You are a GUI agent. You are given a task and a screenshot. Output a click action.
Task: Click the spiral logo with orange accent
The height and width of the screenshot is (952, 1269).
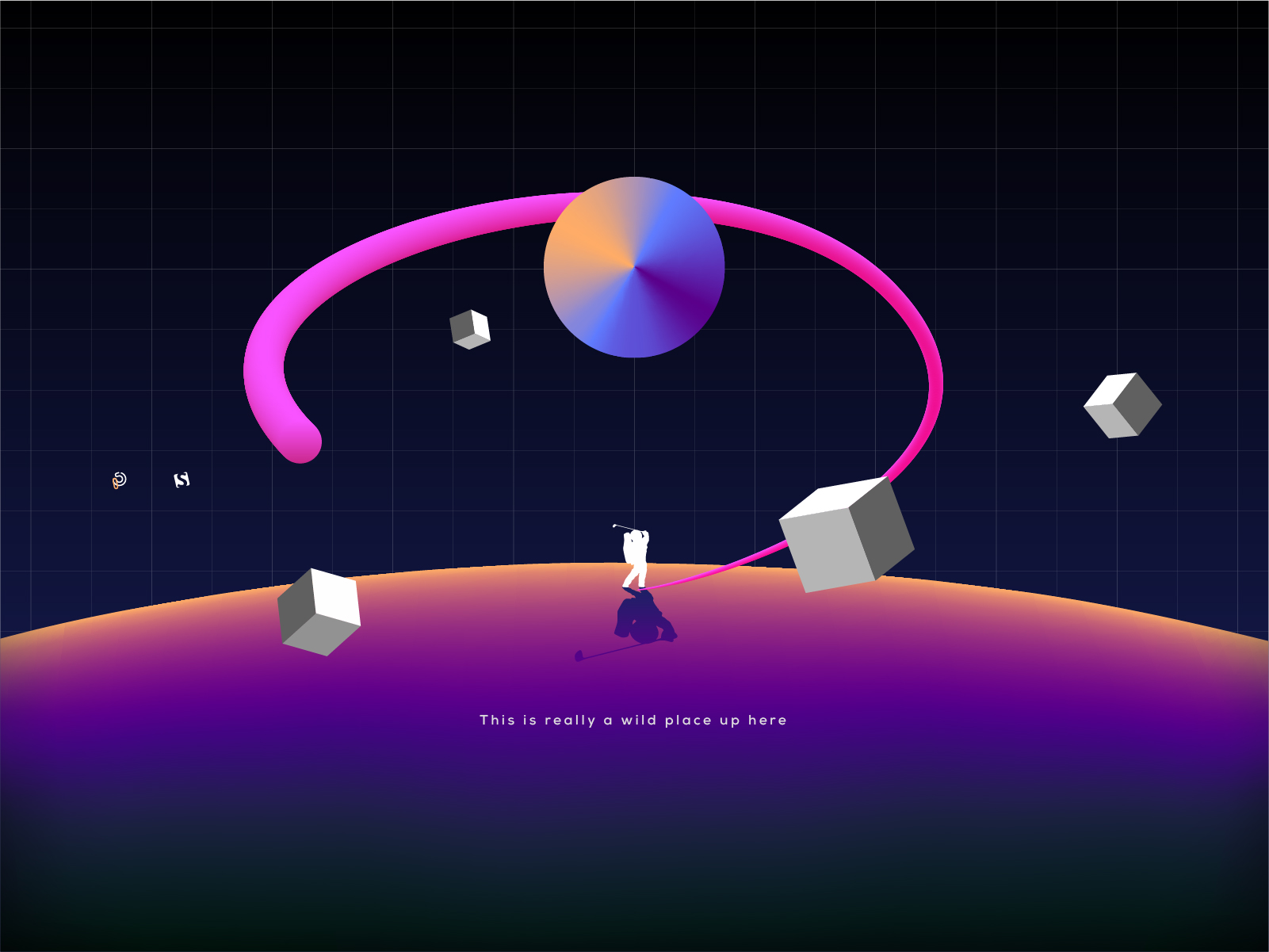tap(119, 480)
